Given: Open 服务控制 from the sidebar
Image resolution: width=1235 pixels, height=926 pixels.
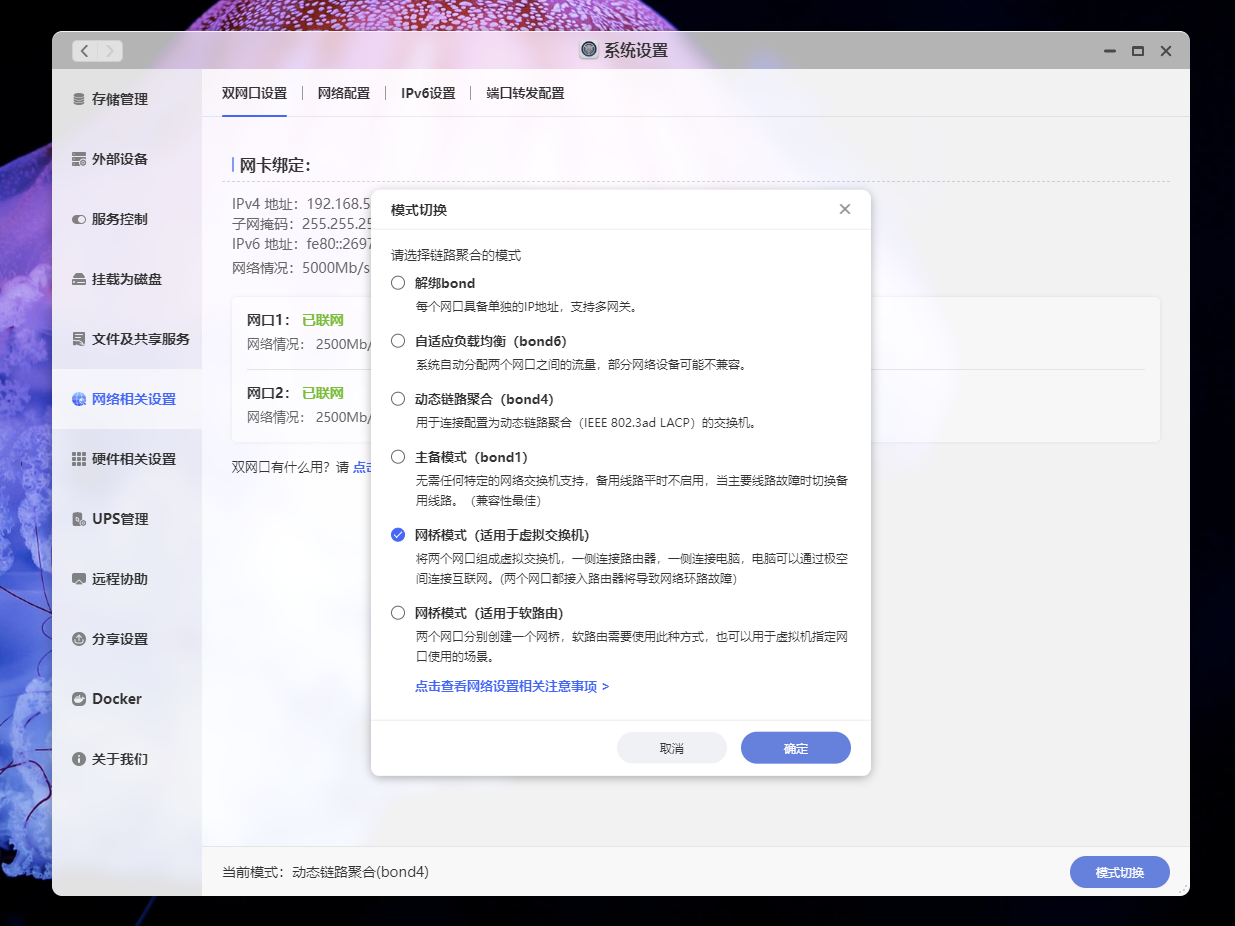Looking at the screenshot, I should tap(108, 218).
